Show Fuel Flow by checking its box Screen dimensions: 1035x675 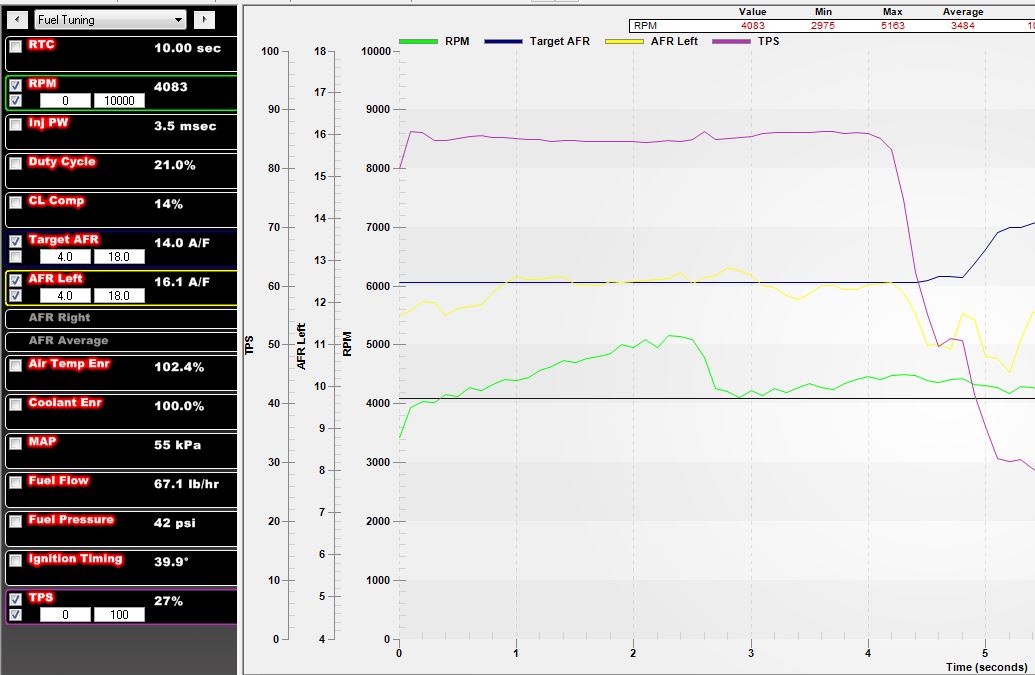click(15, 483)
